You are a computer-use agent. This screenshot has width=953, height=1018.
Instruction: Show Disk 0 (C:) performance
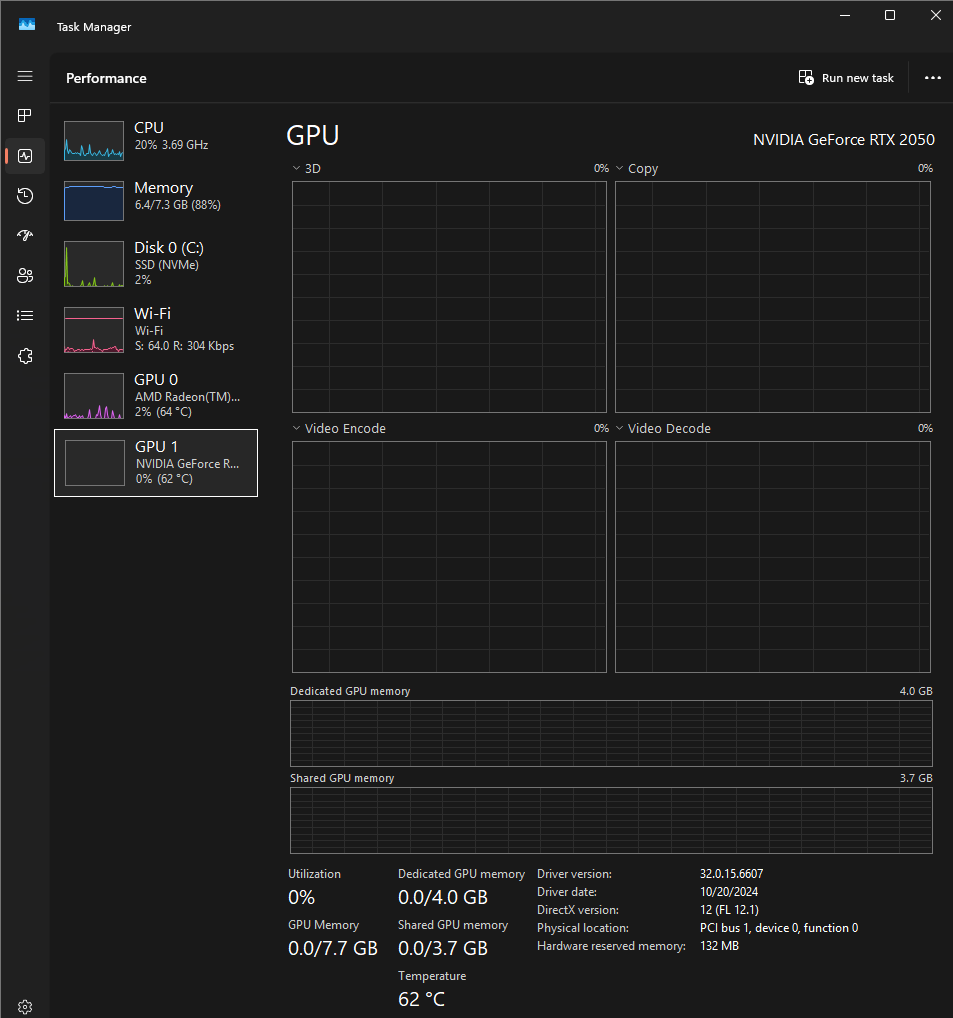[155, 263]
